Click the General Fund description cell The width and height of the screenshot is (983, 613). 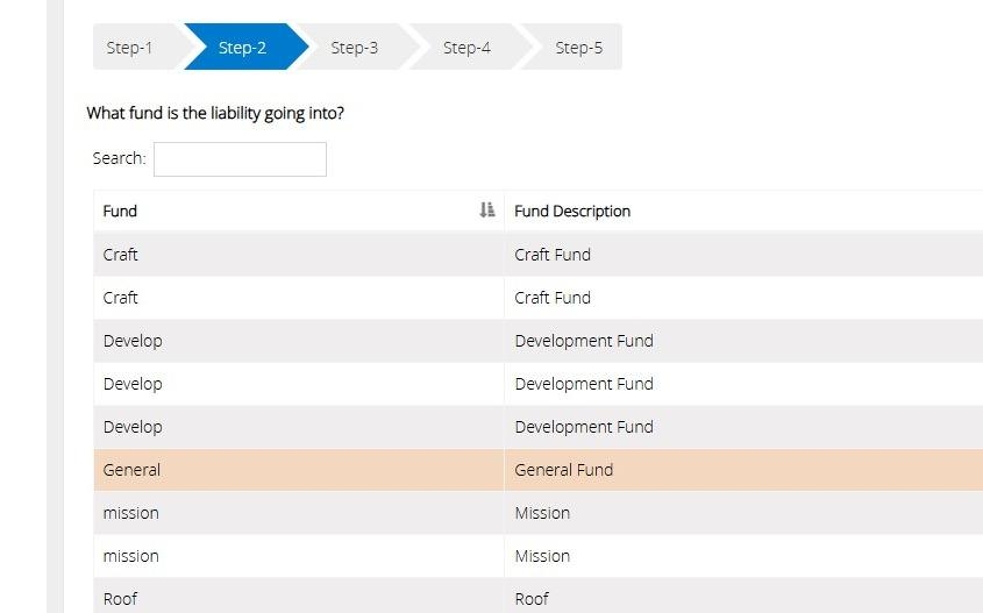564,469
